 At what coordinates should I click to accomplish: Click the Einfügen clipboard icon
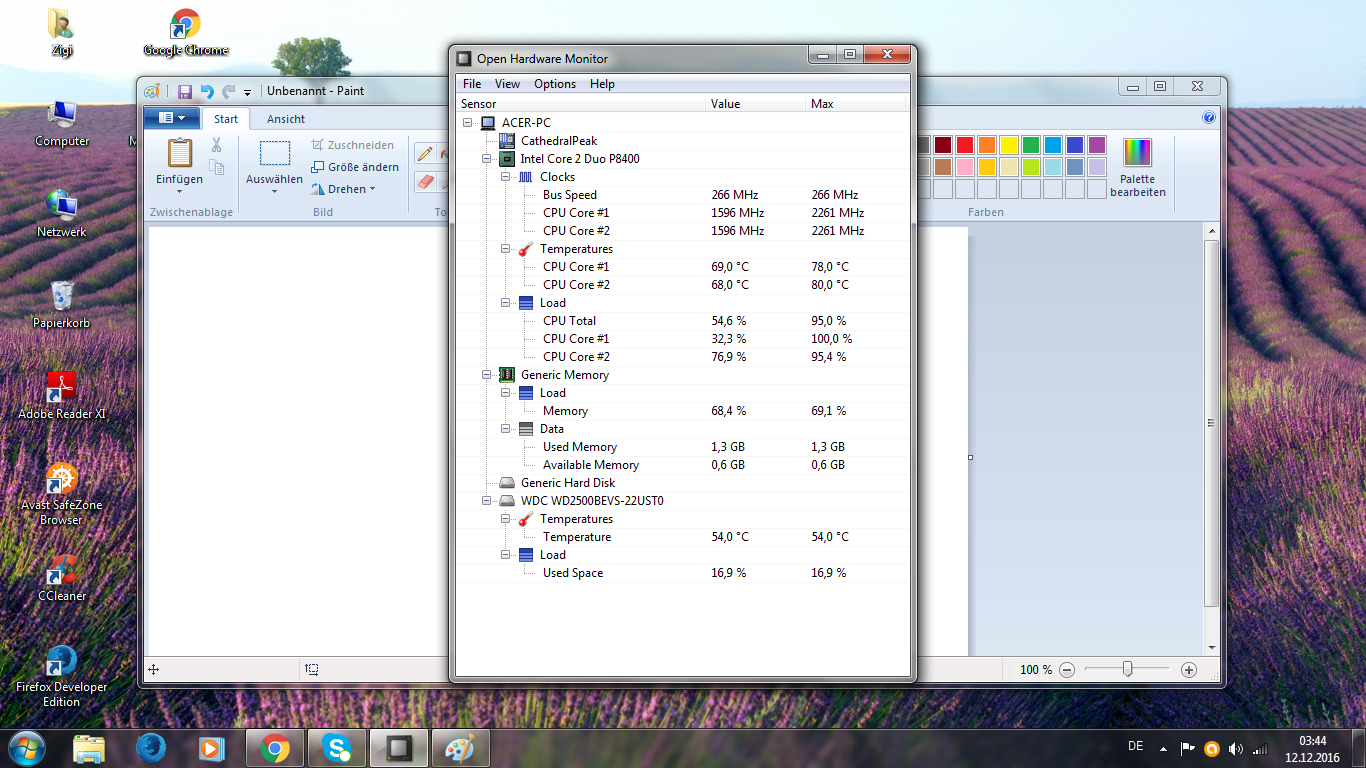pos(180,153)
